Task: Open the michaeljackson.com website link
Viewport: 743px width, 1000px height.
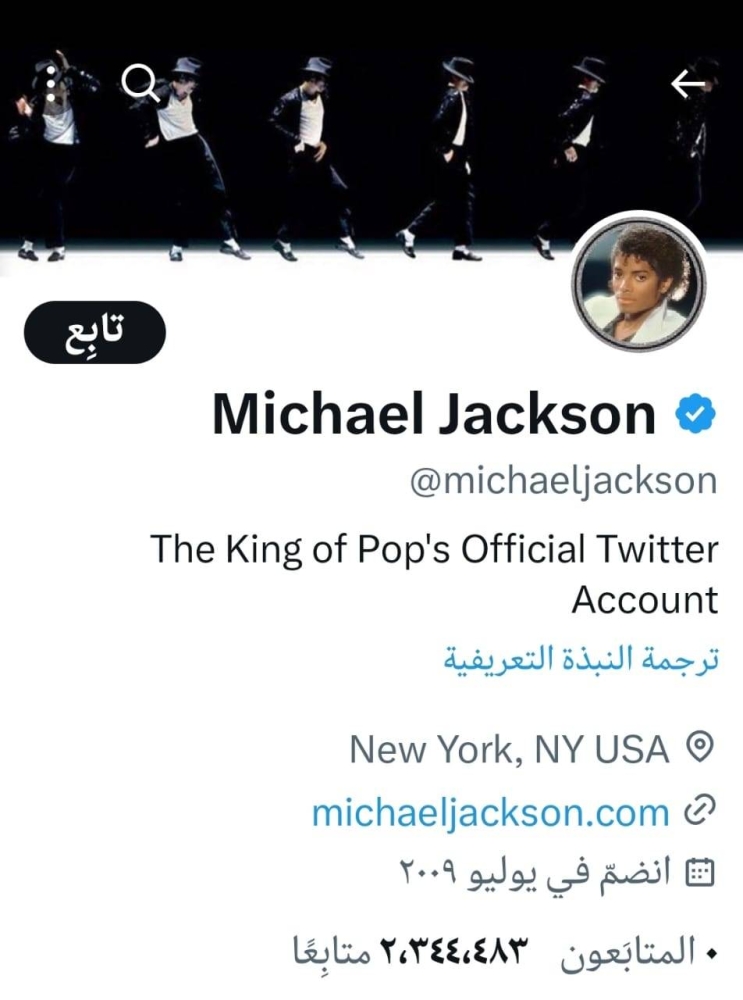Action: (490, 812)
